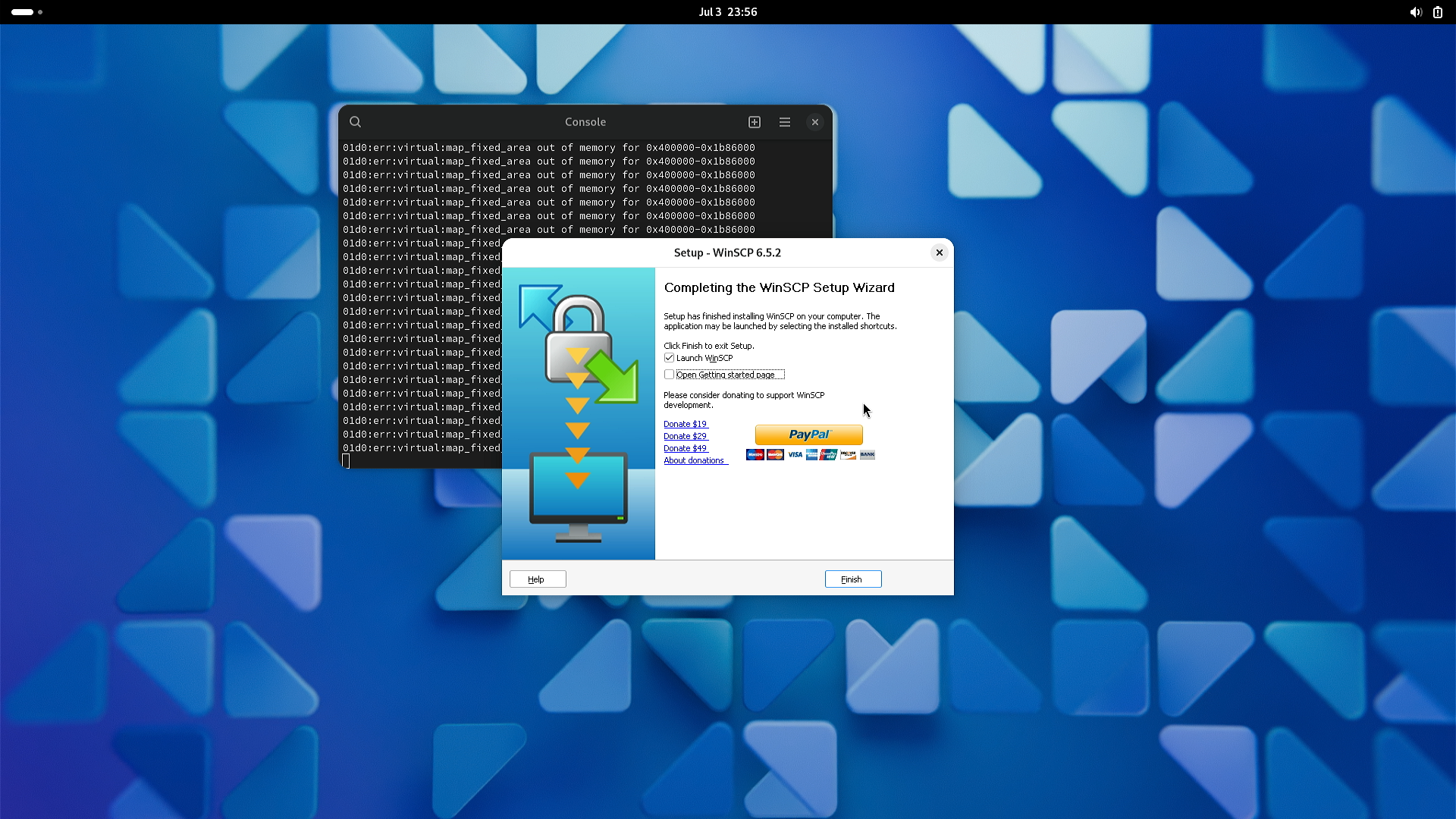Click the Finish button

[853, 579]
